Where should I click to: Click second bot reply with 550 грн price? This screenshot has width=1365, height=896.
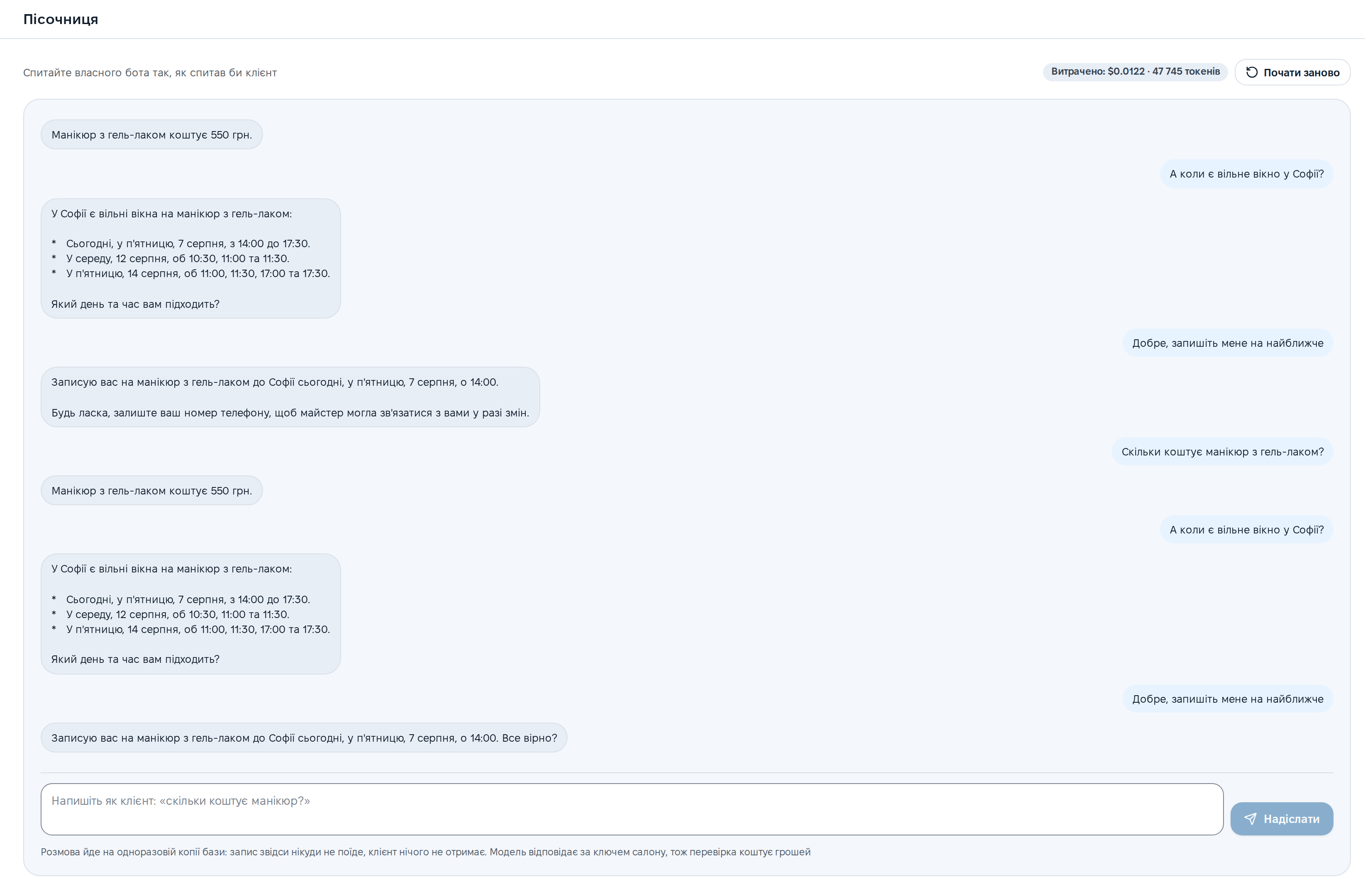[x=151, y=491]
